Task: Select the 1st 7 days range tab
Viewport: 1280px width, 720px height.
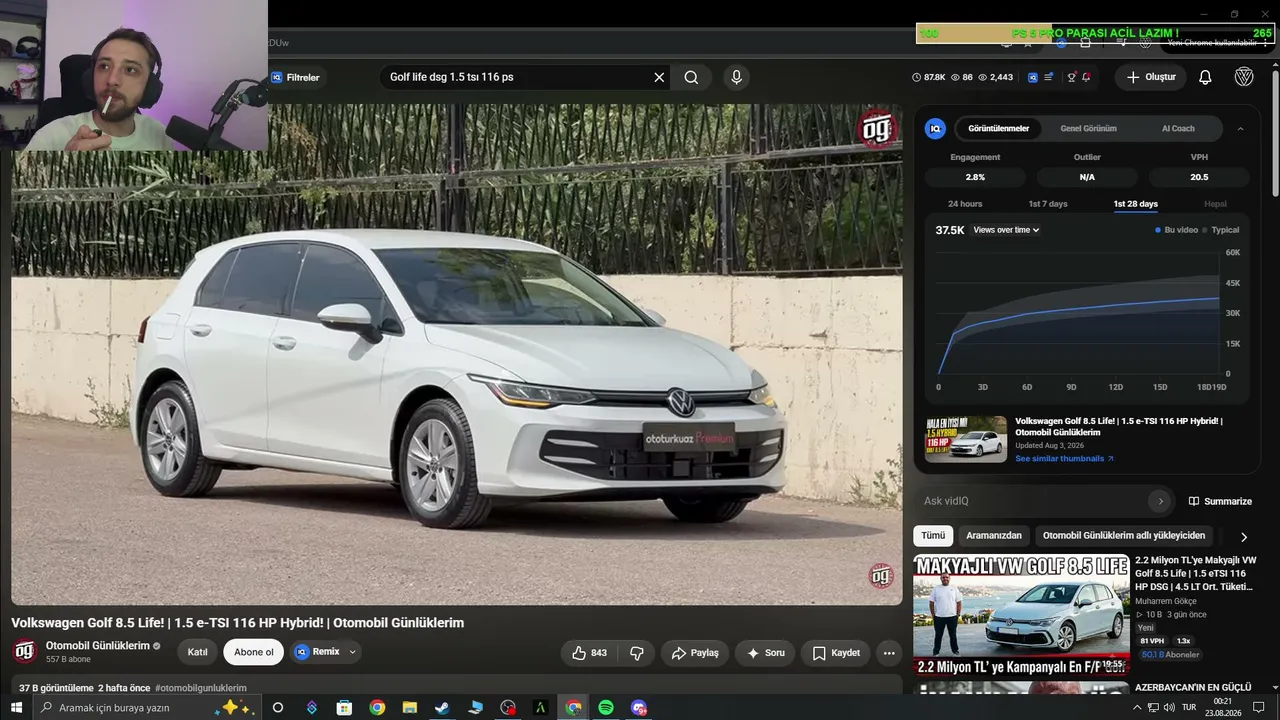Action: point(1048,204)
